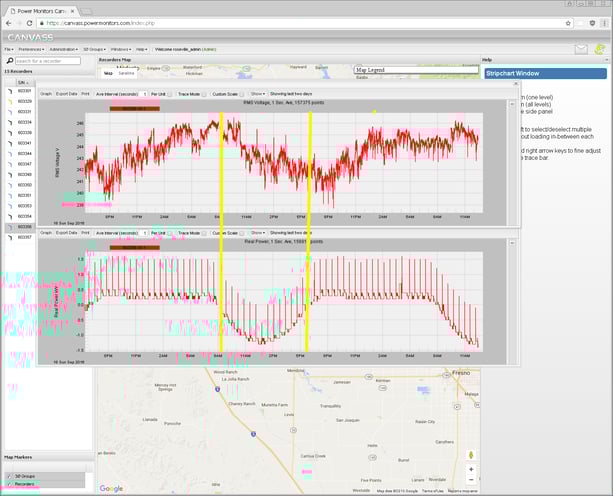Go back with the browser back arrow

tap(9, 23)
